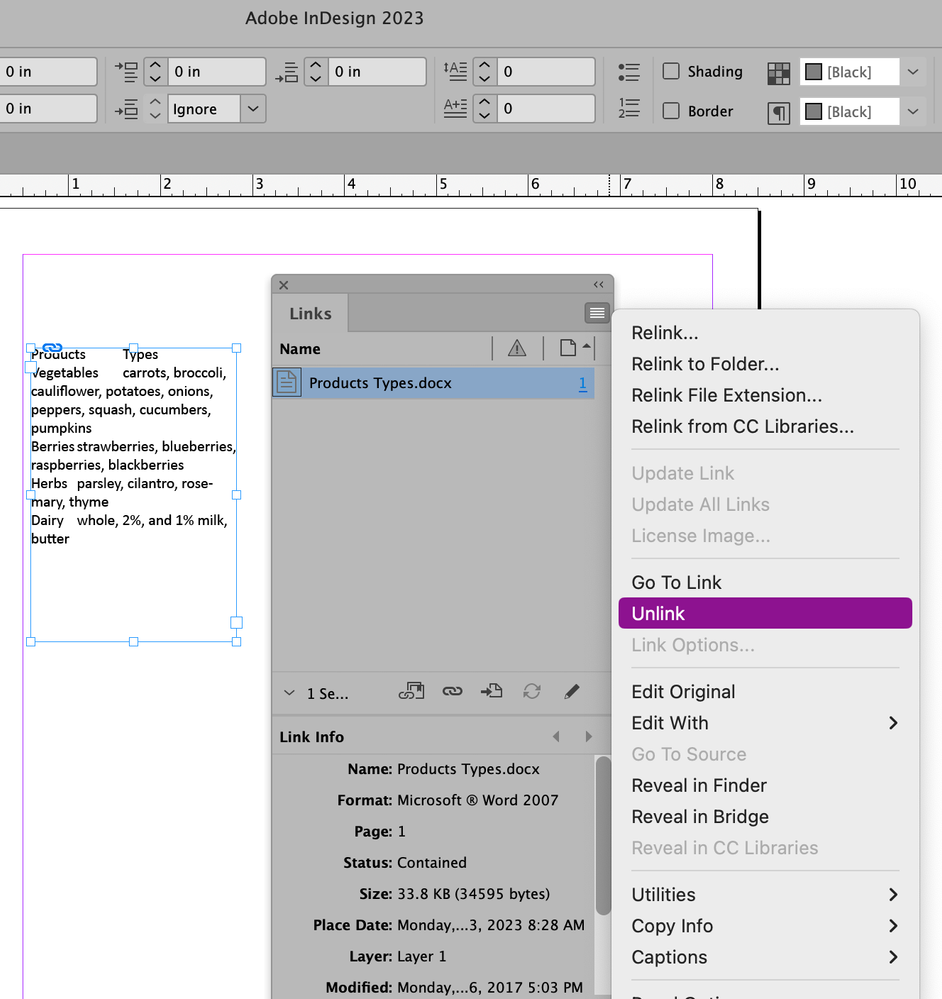The image size is (942, 999).
Task: Expand the Edit With submenu
Action: point(893,722)
